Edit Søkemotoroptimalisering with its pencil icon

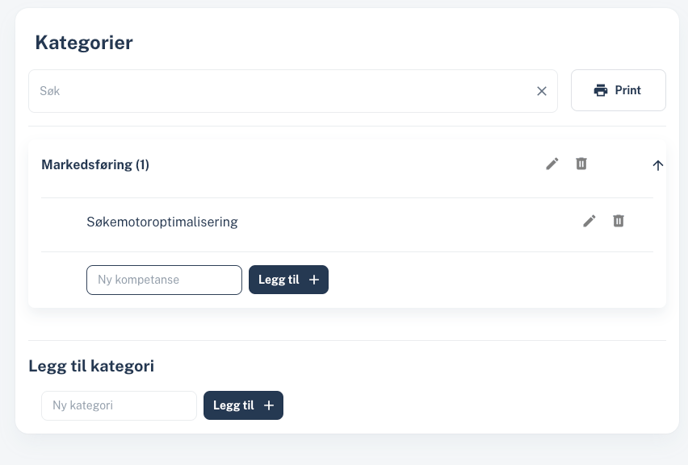(589, 221)
